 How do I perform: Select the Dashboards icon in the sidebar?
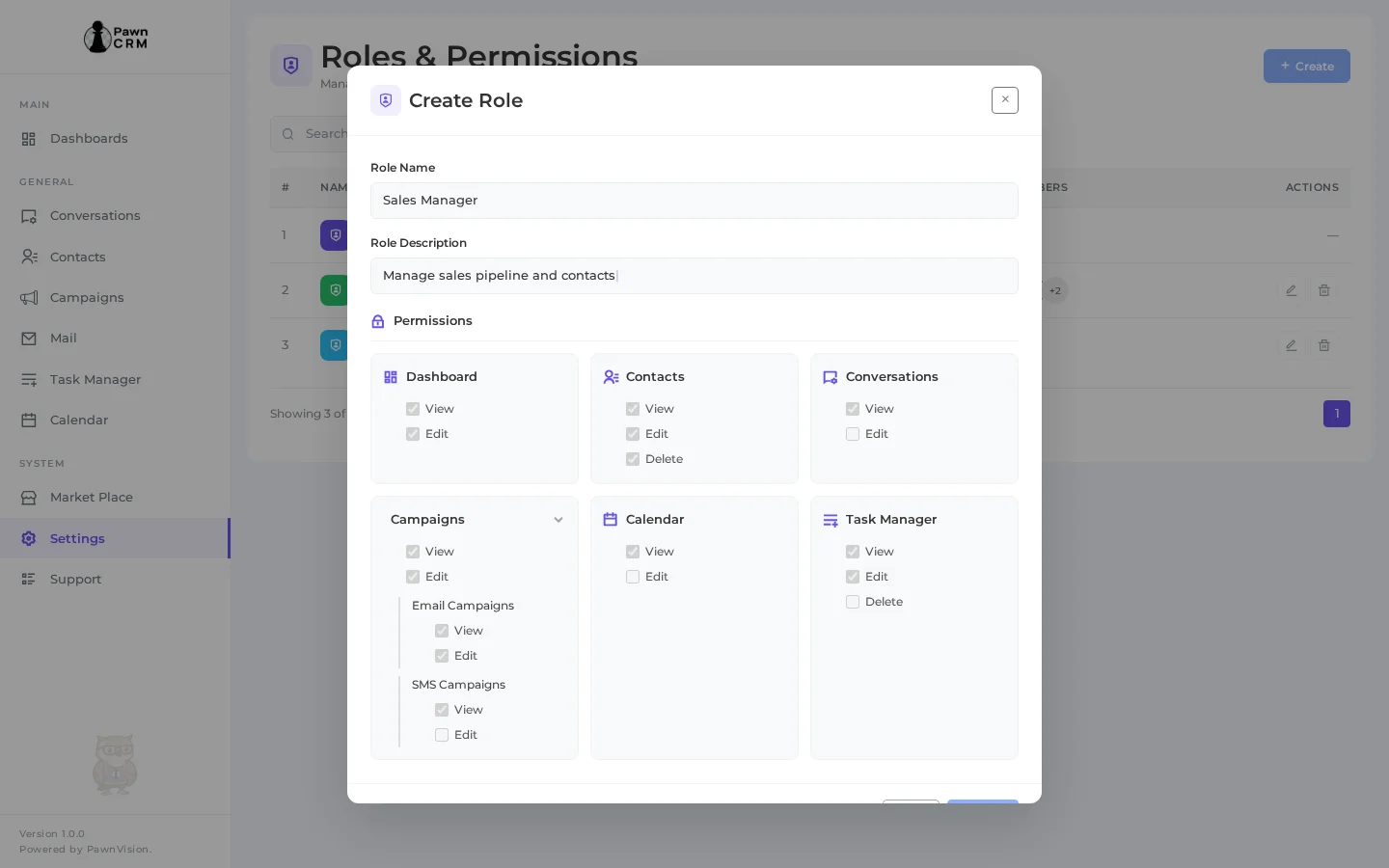pos(27,139)
